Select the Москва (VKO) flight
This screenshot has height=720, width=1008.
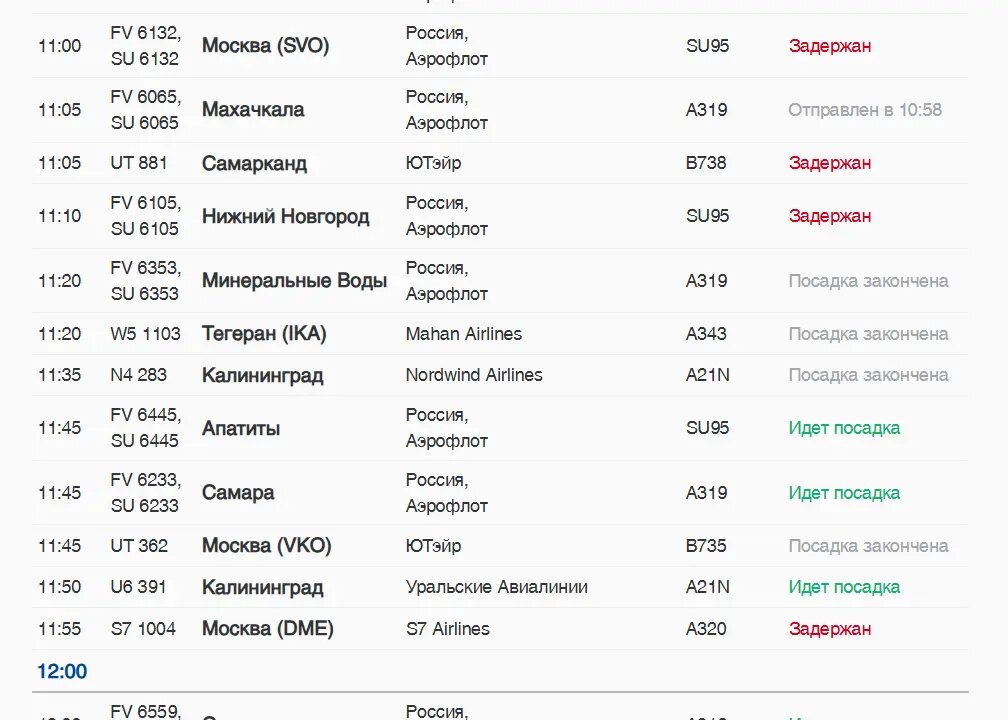500,546
